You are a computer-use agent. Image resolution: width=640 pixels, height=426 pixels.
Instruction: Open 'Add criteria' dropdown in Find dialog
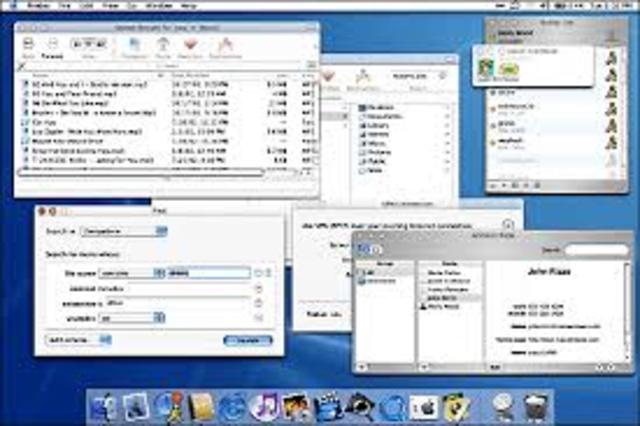point(78,339)
